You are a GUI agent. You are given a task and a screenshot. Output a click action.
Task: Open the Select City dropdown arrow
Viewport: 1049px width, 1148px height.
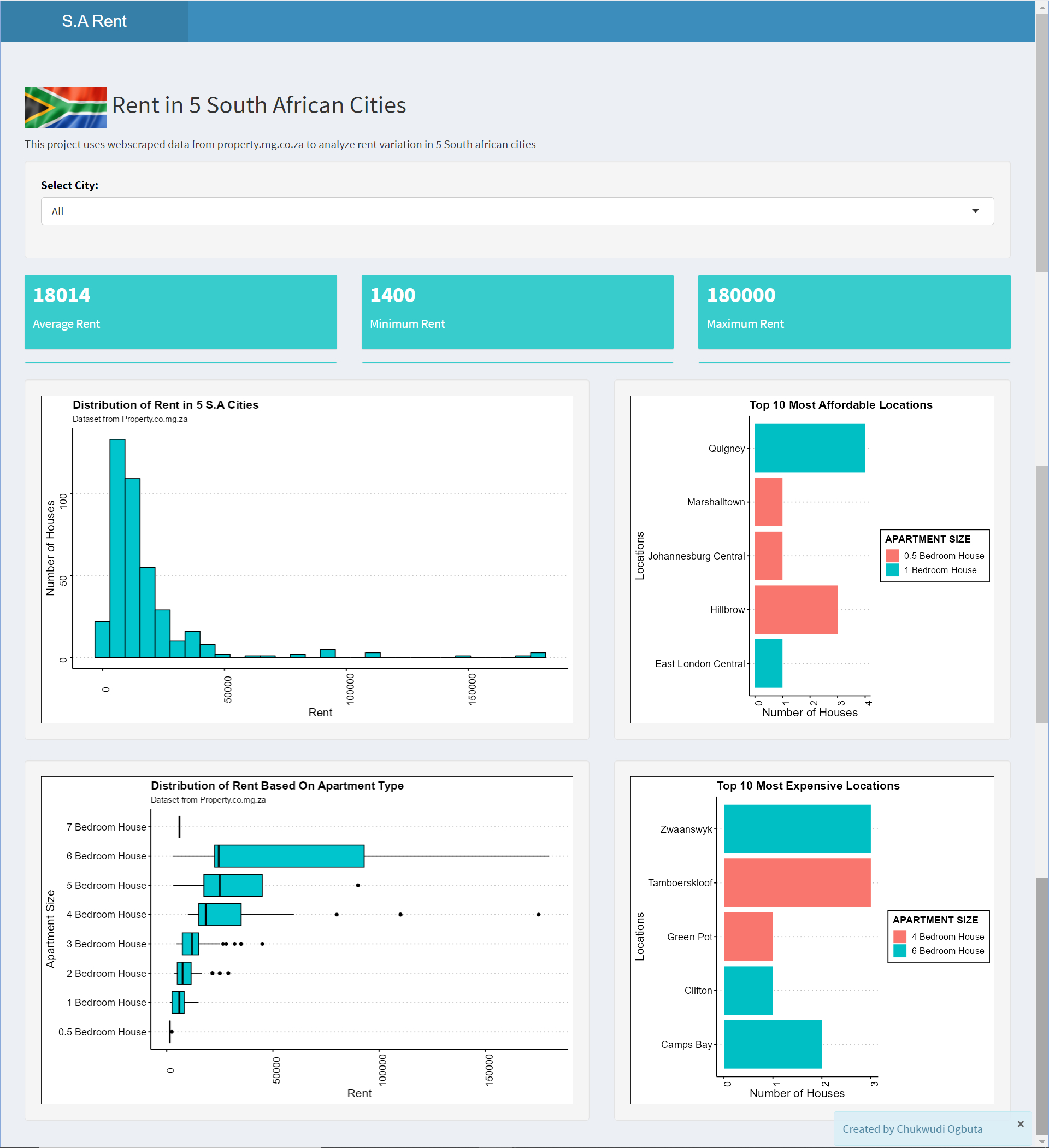click(x=975, y=211)
